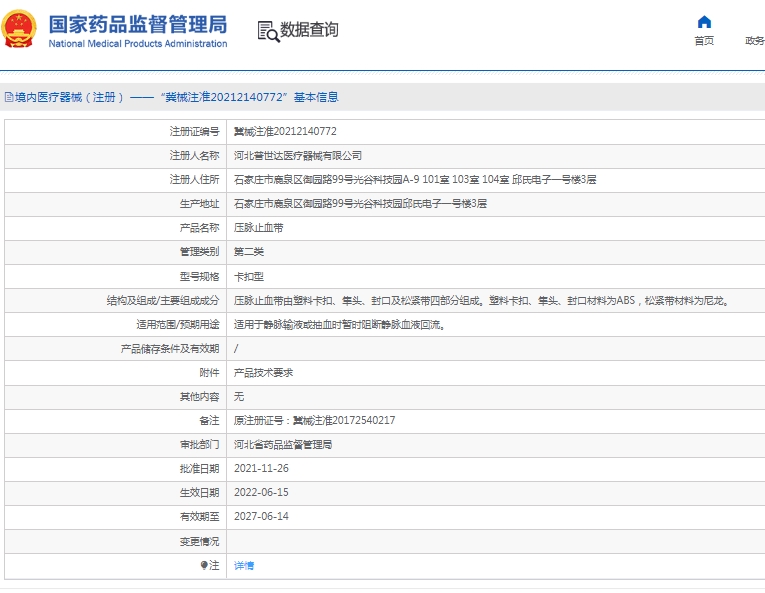
Task: Click the approval date 2021-11-26
Action: coord(261,469)
